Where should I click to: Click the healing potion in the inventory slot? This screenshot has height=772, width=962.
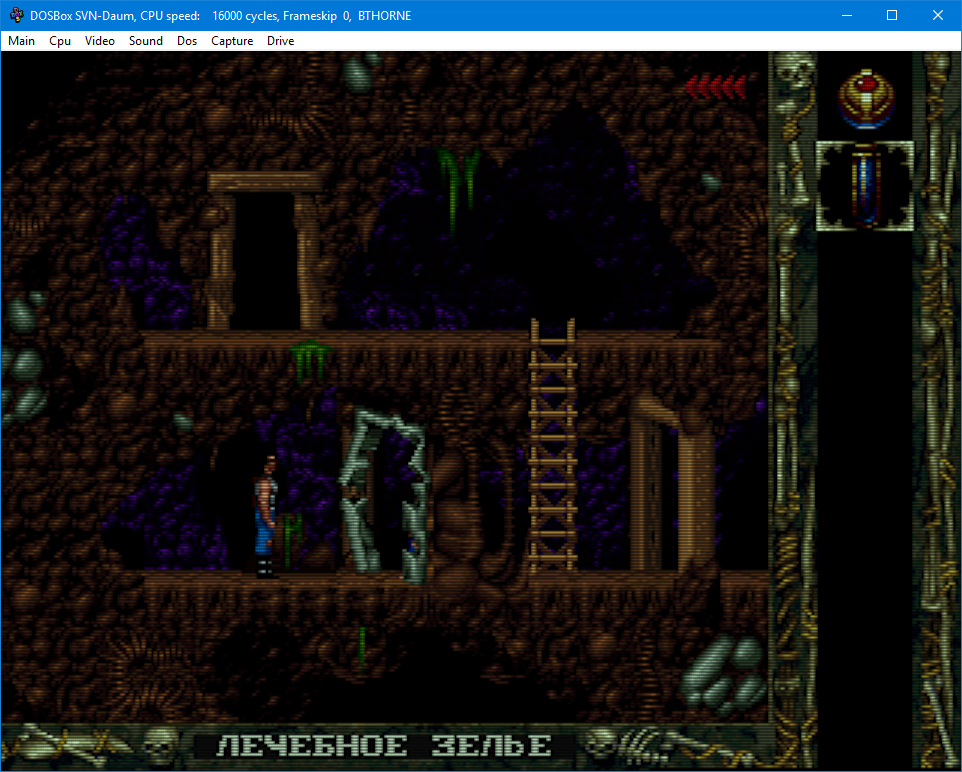pyautogui.click(x=864, y=186)
